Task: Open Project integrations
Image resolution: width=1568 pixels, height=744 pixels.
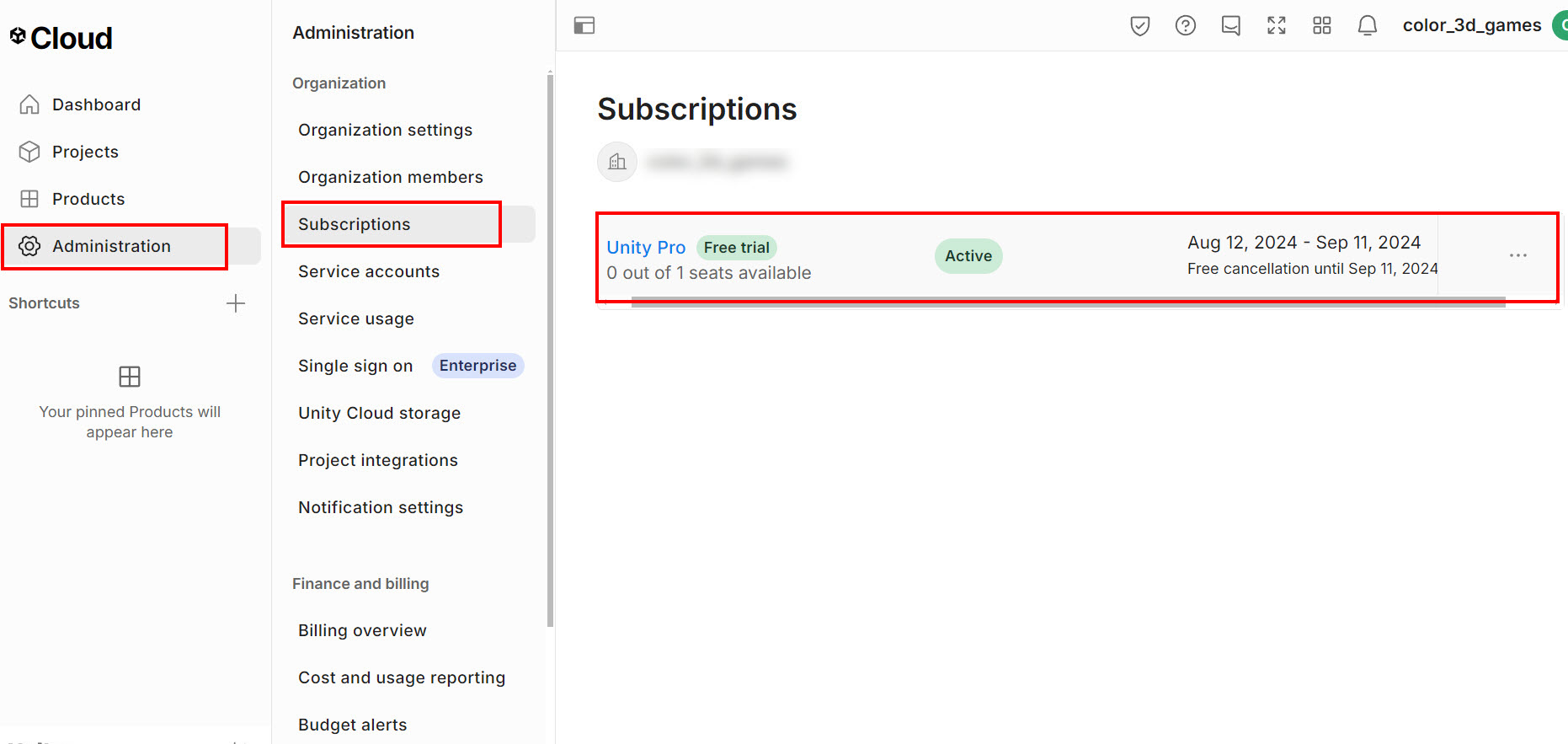Action: [378, 460]
